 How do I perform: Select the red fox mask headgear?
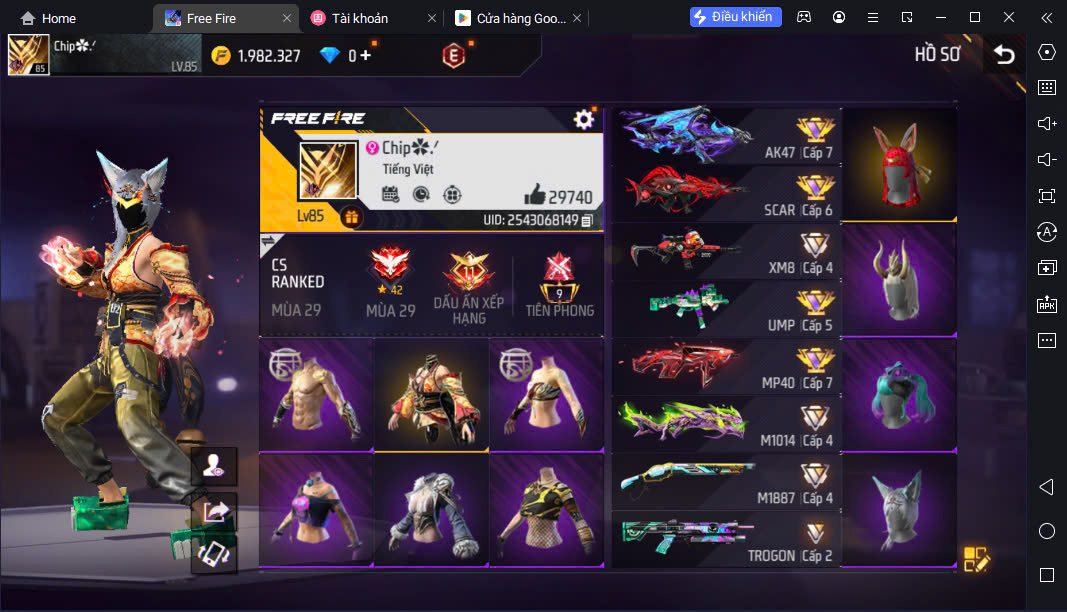point(899,164)
